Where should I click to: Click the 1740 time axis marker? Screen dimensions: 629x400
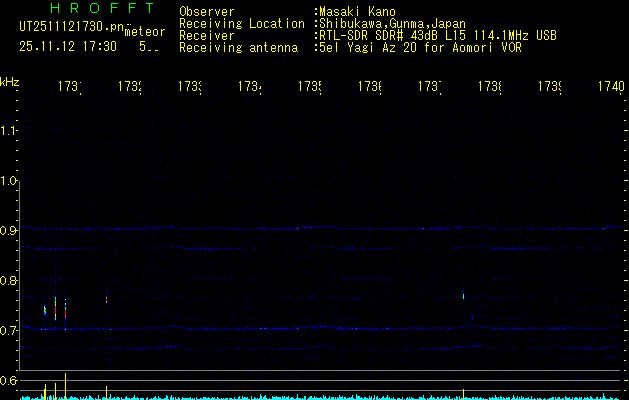pos(610,88)
